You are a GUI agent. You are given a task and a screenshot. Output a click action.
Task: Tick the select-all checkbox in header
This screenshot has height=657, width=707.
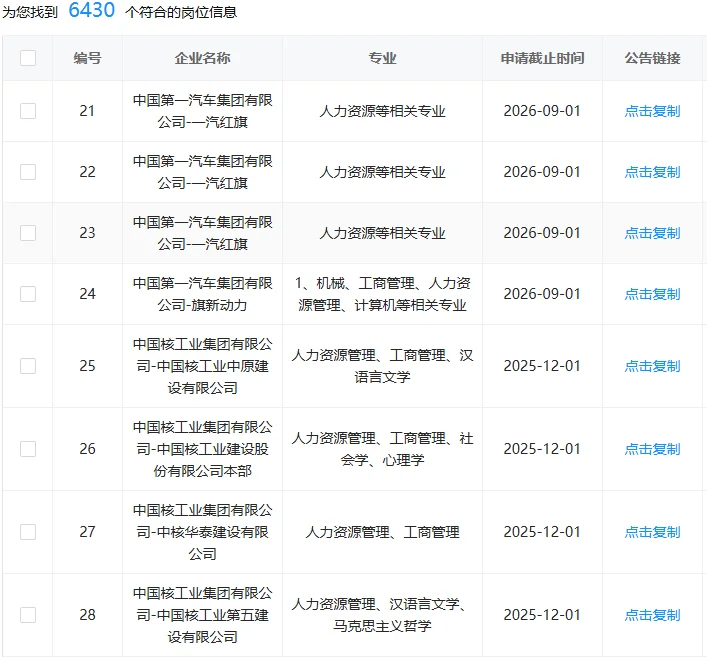point(28,58)
